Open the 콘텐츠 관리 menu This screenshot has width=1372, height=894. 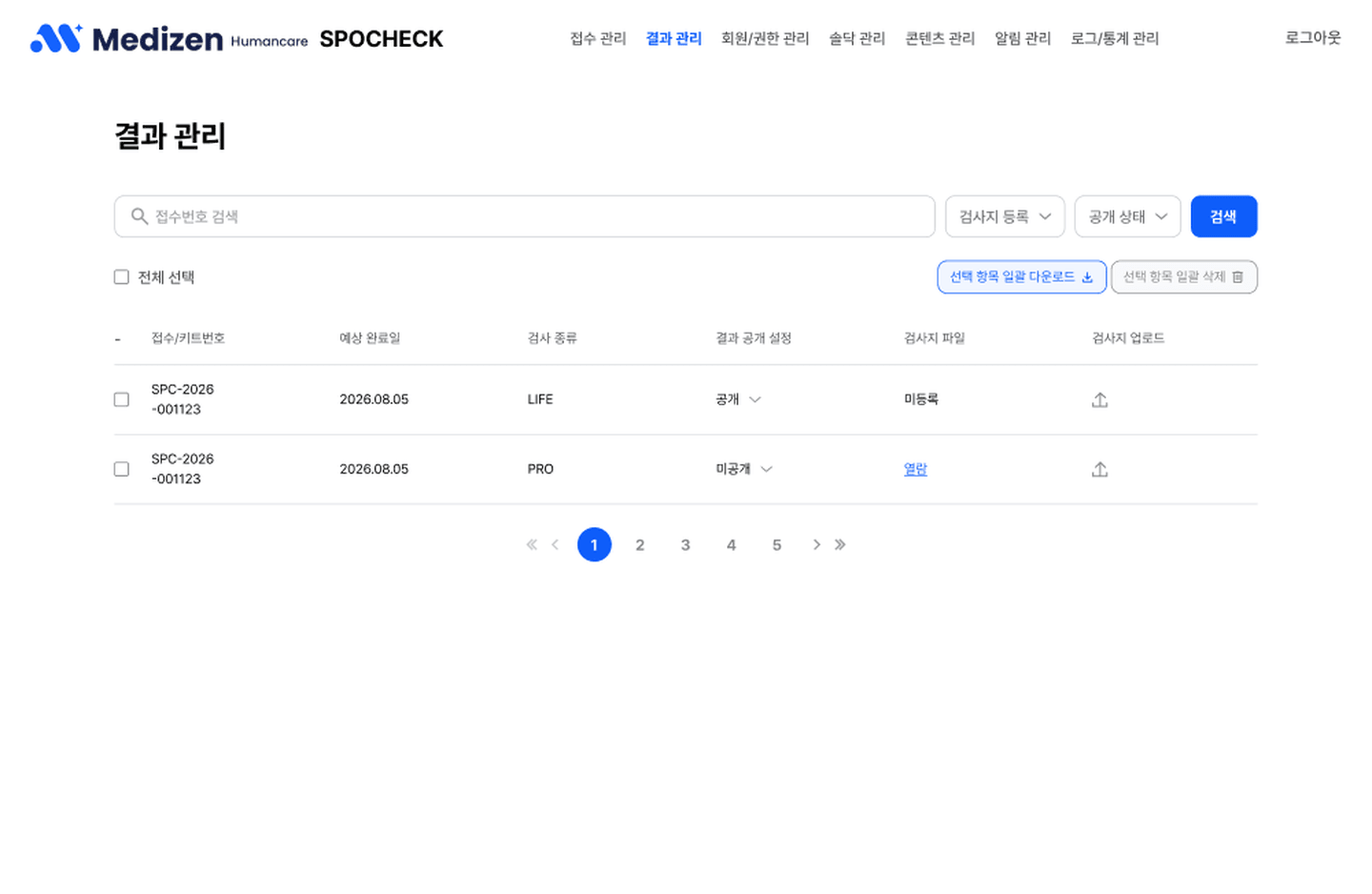tap(940, 38)
